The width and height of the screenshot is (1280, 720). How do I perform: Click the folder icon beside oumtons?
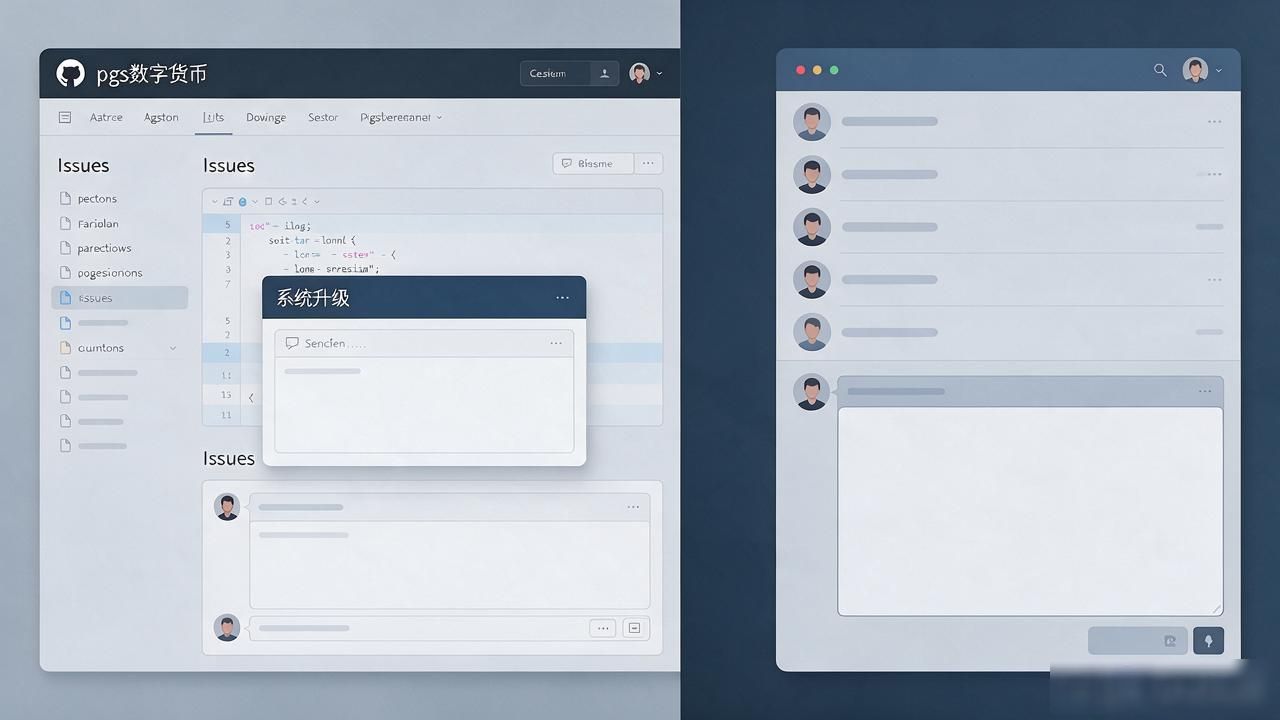tap(65, 348)
